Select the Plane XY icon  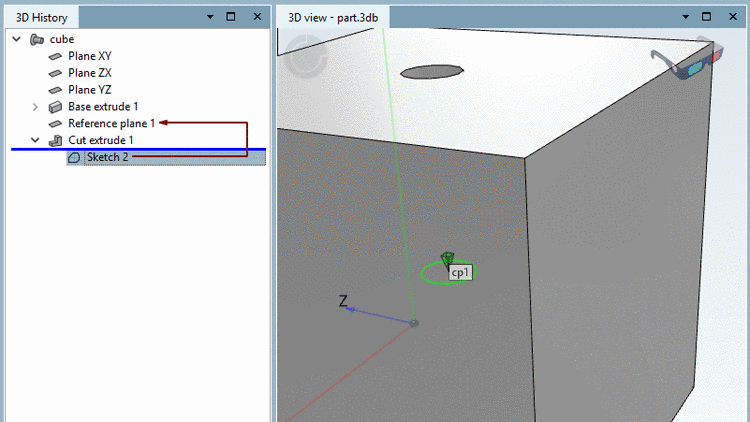pos(55,56)
